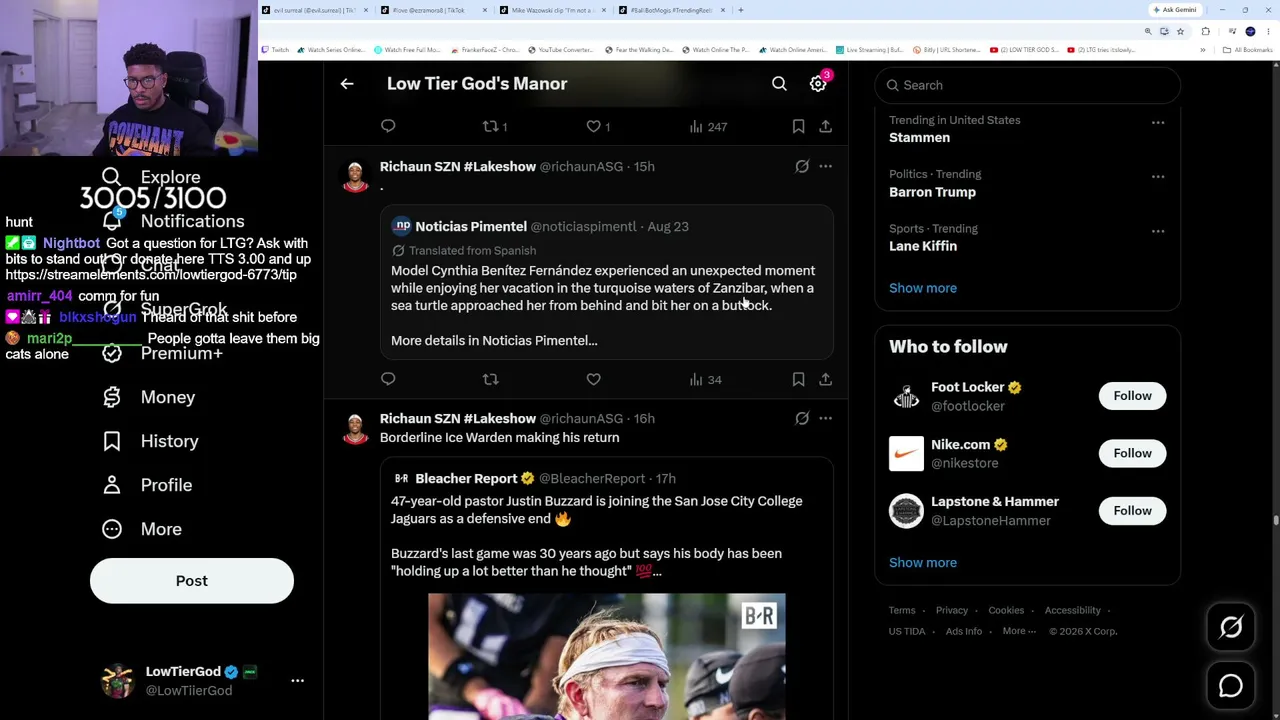Click the Post button
Image resolution: width=1280 pixels, height=720 pixels.
pyautogui.click(x=192, y=581)
